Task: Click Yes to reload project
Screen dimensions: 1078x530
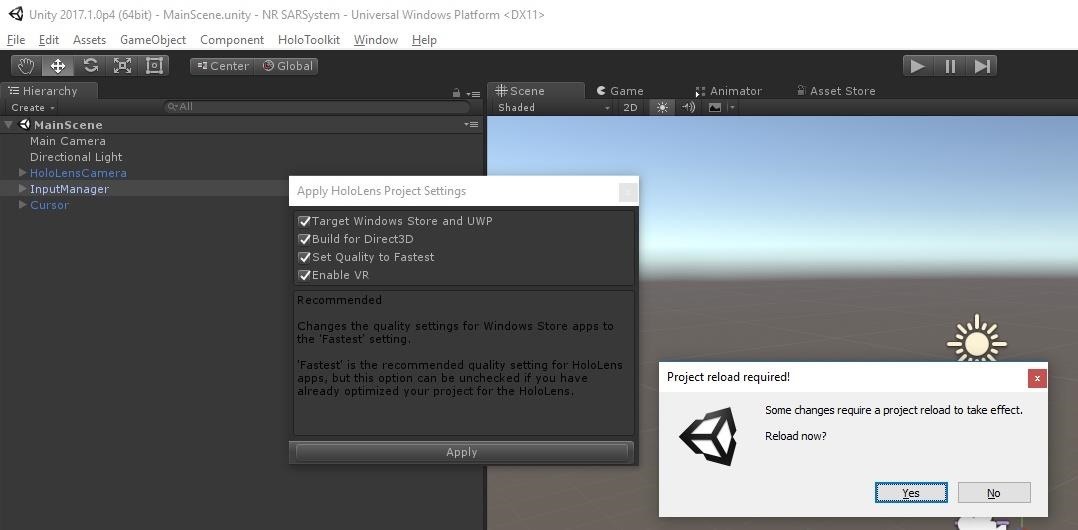Action: click(911, 493)
